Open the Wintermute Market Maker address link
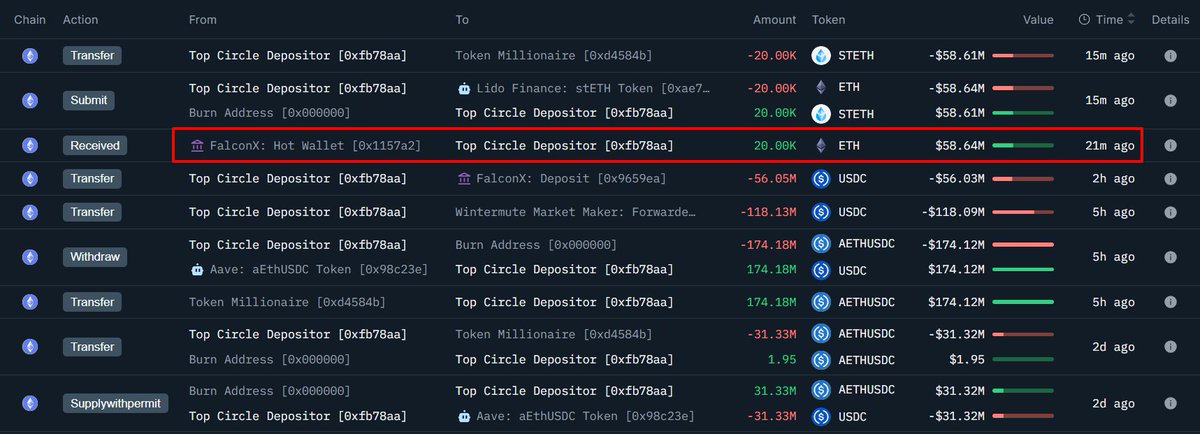 coord(575,212)
